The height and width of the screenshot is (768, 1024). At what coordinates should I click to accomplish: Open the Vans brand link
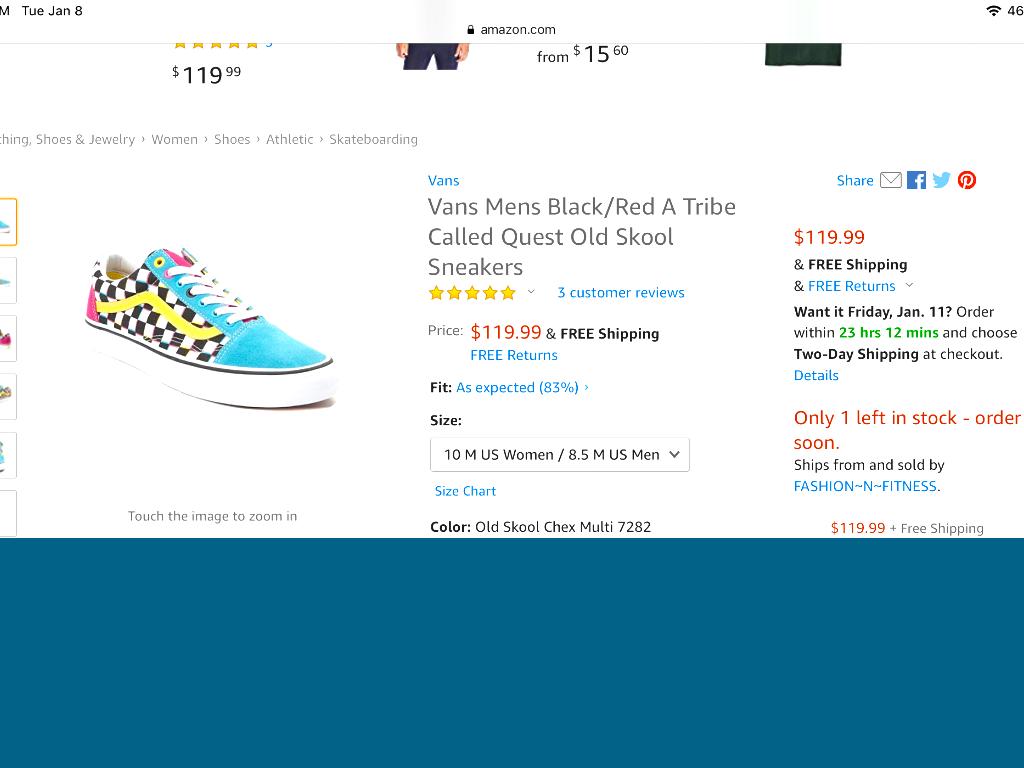[x=443, y=180]
